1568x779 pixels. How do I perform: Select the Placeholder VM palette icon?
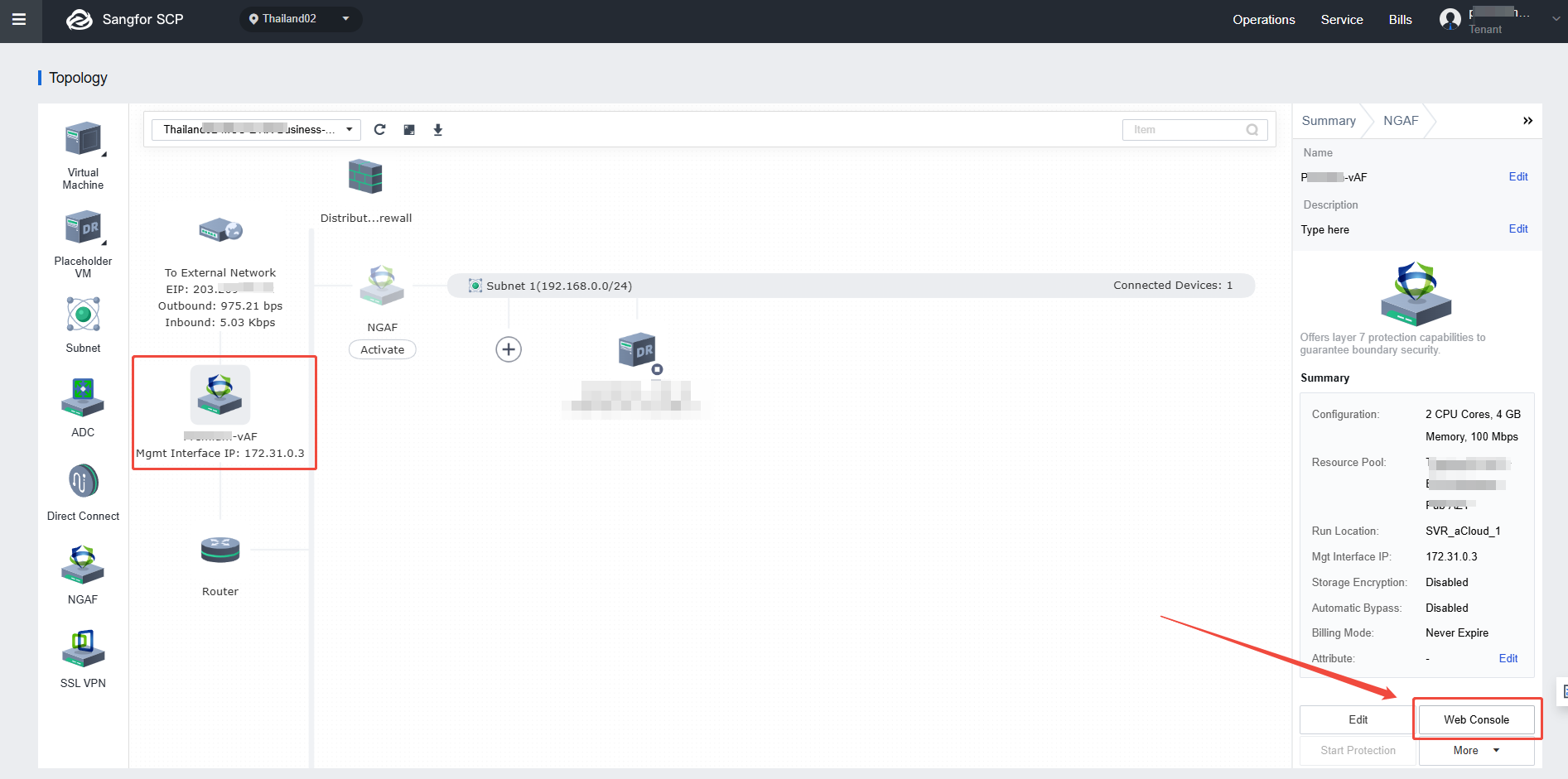pos(83,228)
